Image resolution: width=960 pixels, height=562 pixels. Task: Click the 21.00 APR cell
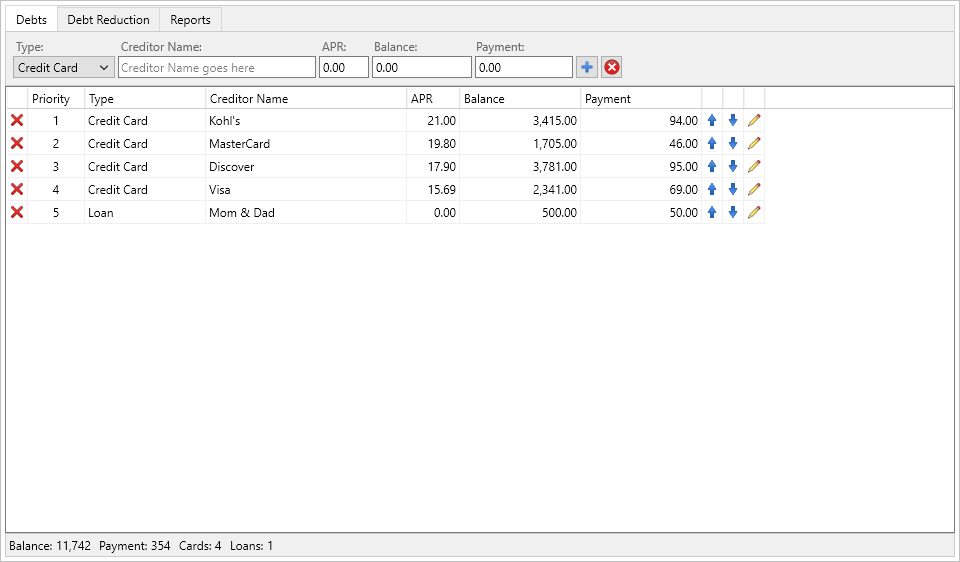click(433, 121)
